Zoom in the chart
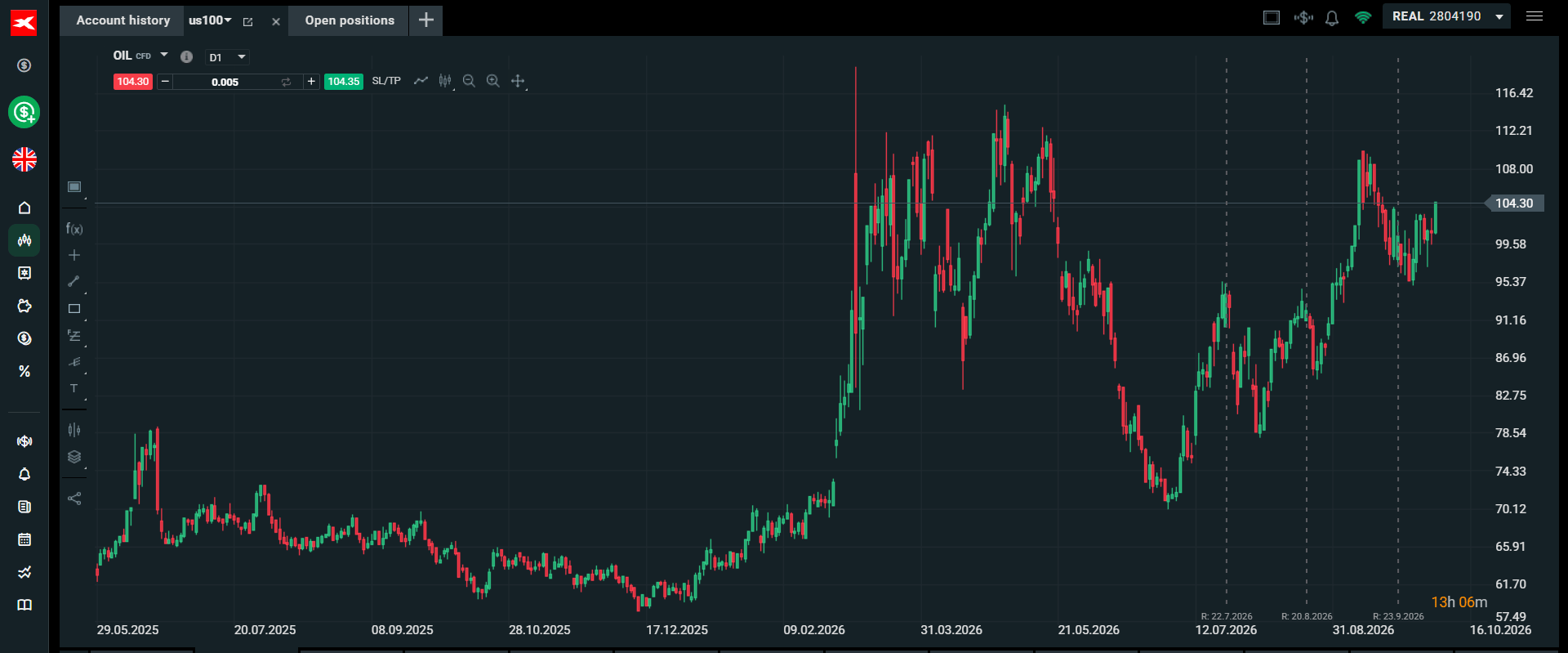This screenshot has width=1568, height=653. (x=493, y=81)
